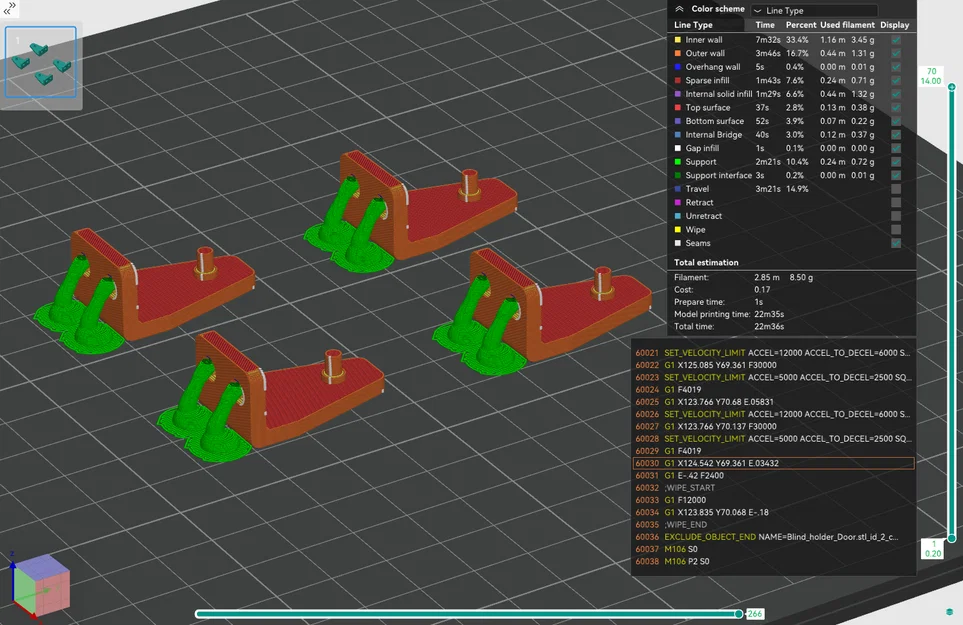Toggle Outer wall display checkbox
963x625 pixels.
pos(896,53)
